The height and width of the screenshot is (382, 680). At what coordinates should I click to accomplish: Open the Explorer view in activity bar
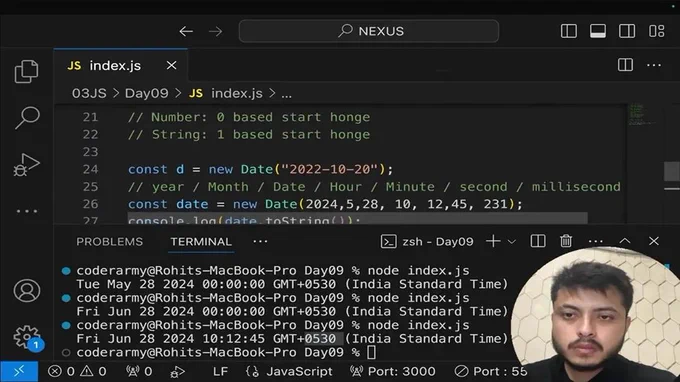(x=26, y=71)
